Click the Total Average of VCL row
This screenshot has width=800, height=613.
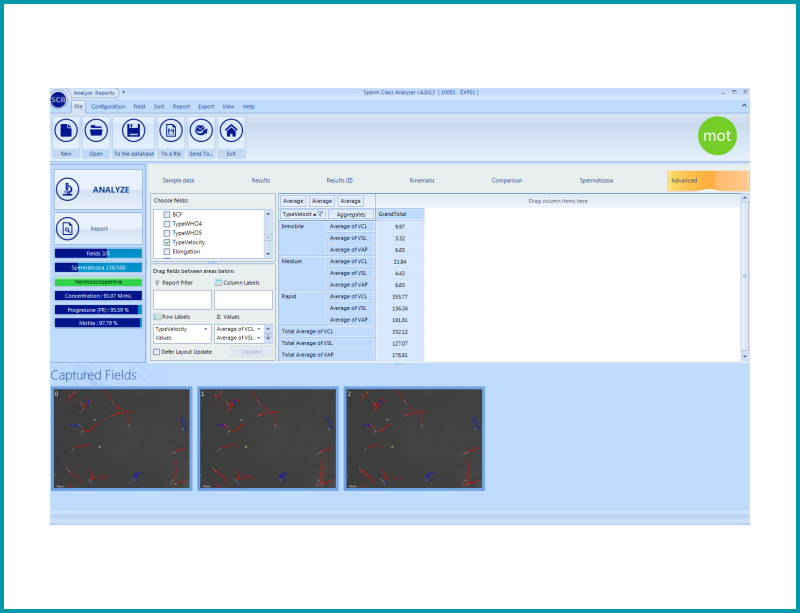point(327,332)
